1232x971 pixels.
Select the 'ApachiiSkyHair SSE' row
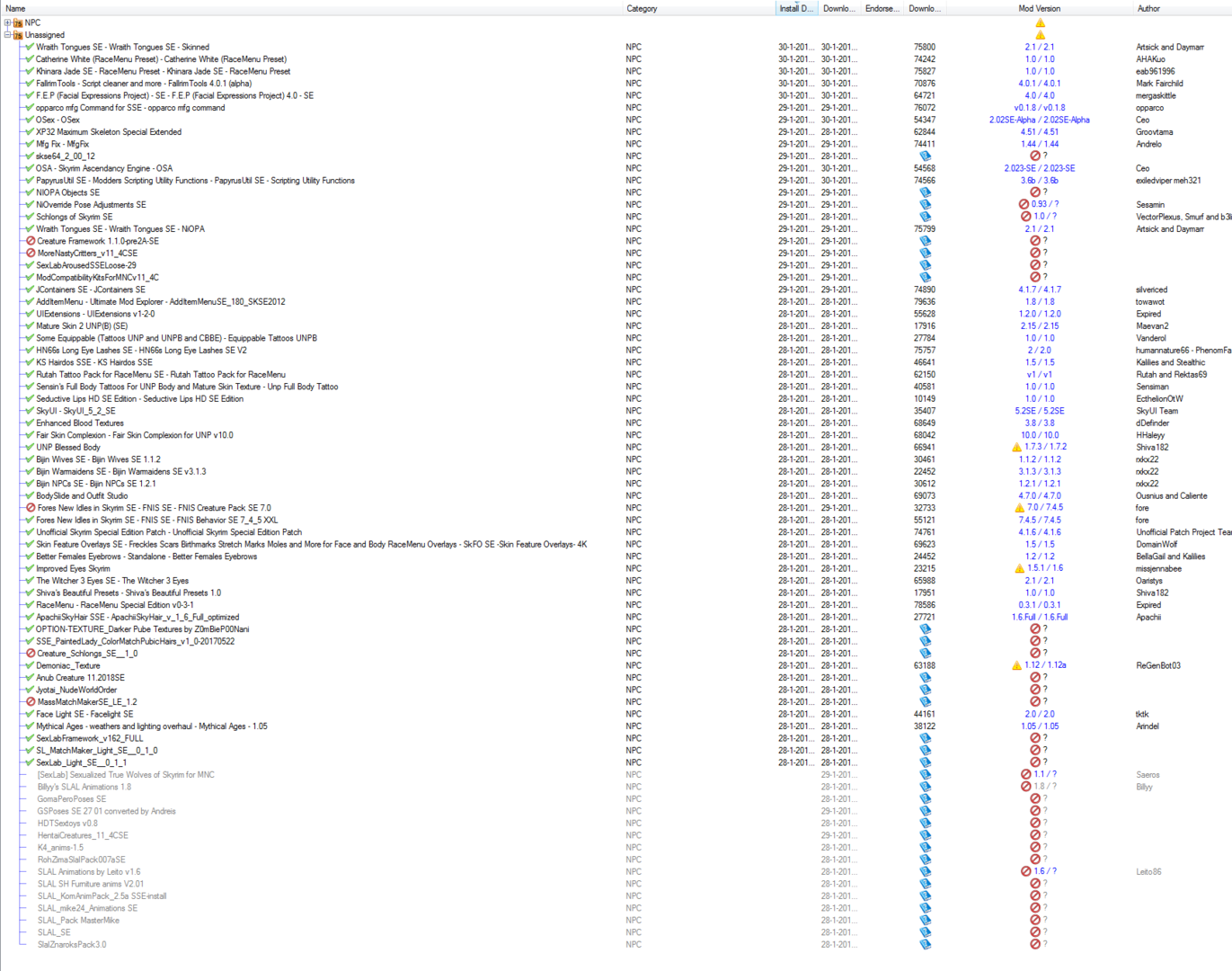click(616, 617)
